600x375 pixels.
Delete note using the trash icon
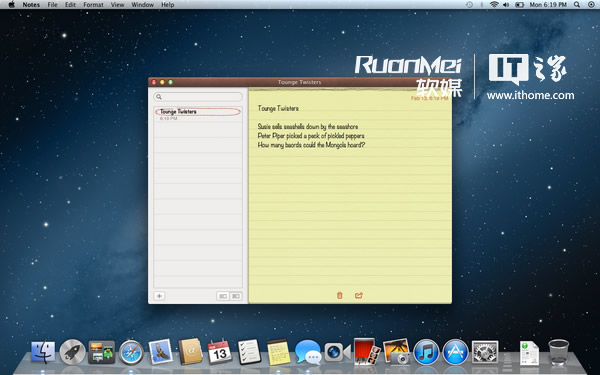pos(339,295)
